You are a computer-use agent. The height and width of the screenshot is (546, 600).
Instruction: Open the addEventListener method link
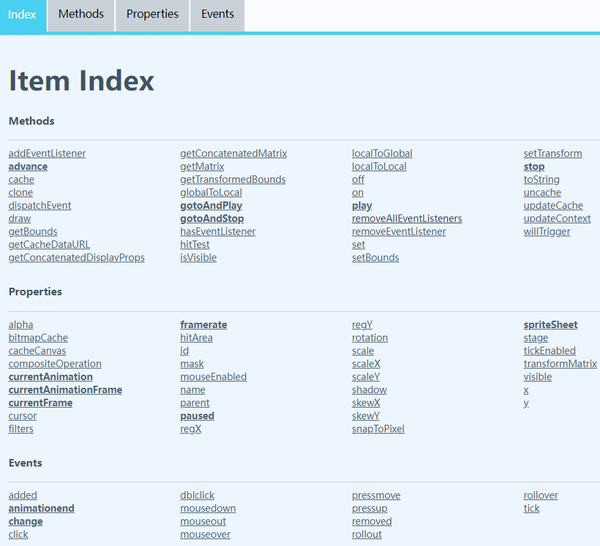pos(47,154)
